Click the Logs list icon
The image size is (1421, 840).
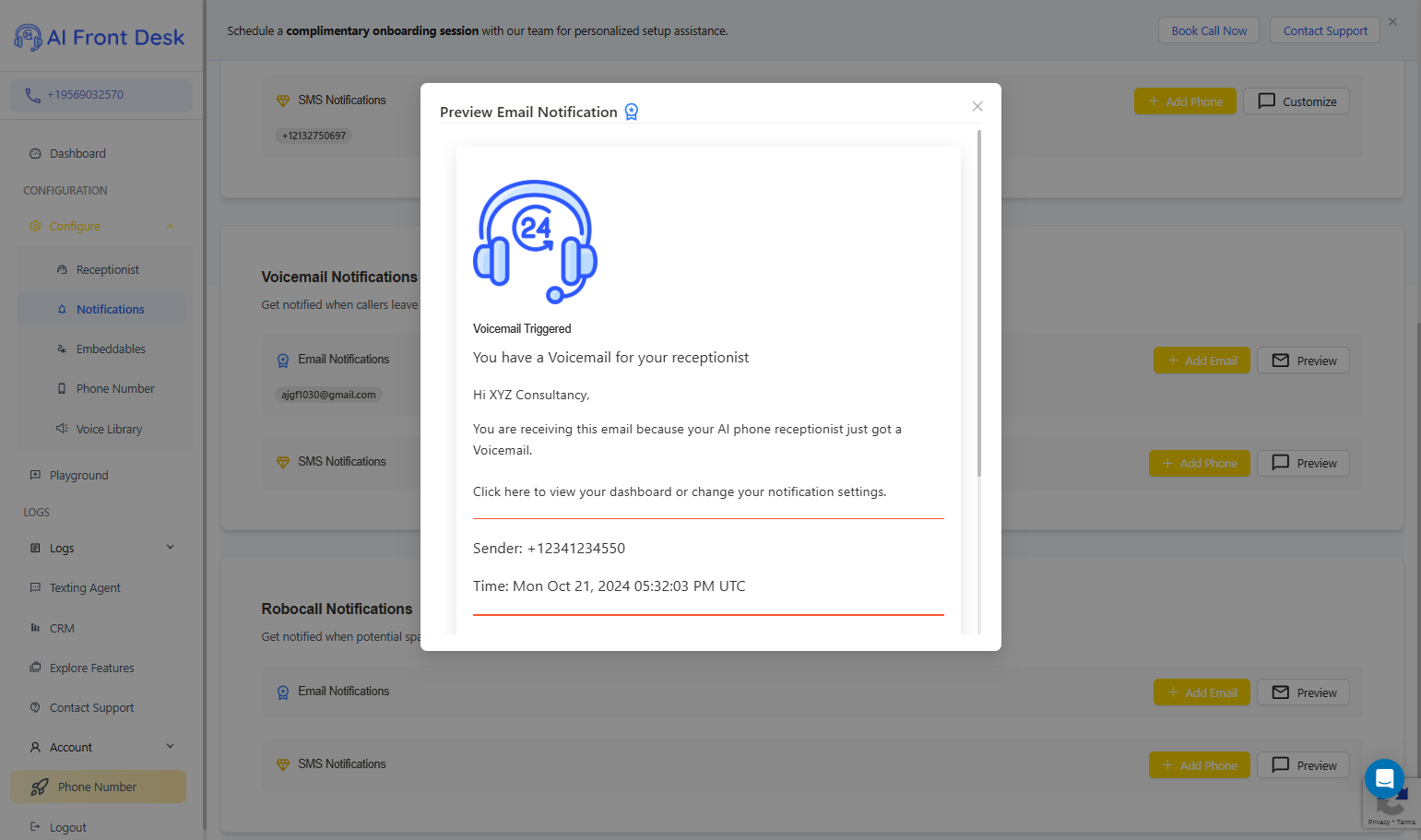(35, 548)
